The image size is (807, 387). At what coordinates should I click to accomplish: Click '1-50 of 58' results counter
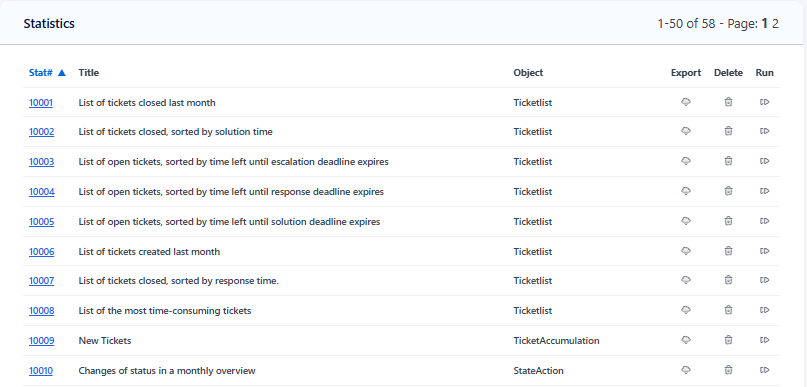(687, 24)
